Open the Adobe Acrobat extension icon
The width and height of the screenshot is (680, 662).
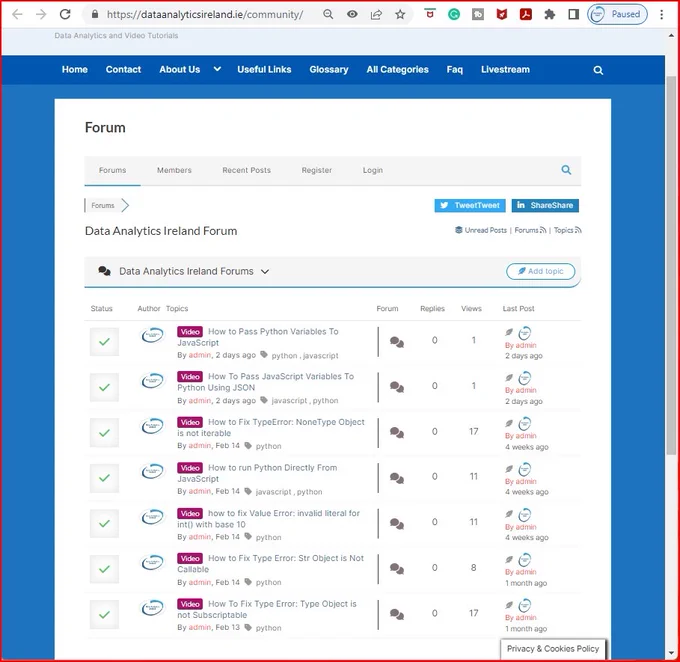click(526, 14)
